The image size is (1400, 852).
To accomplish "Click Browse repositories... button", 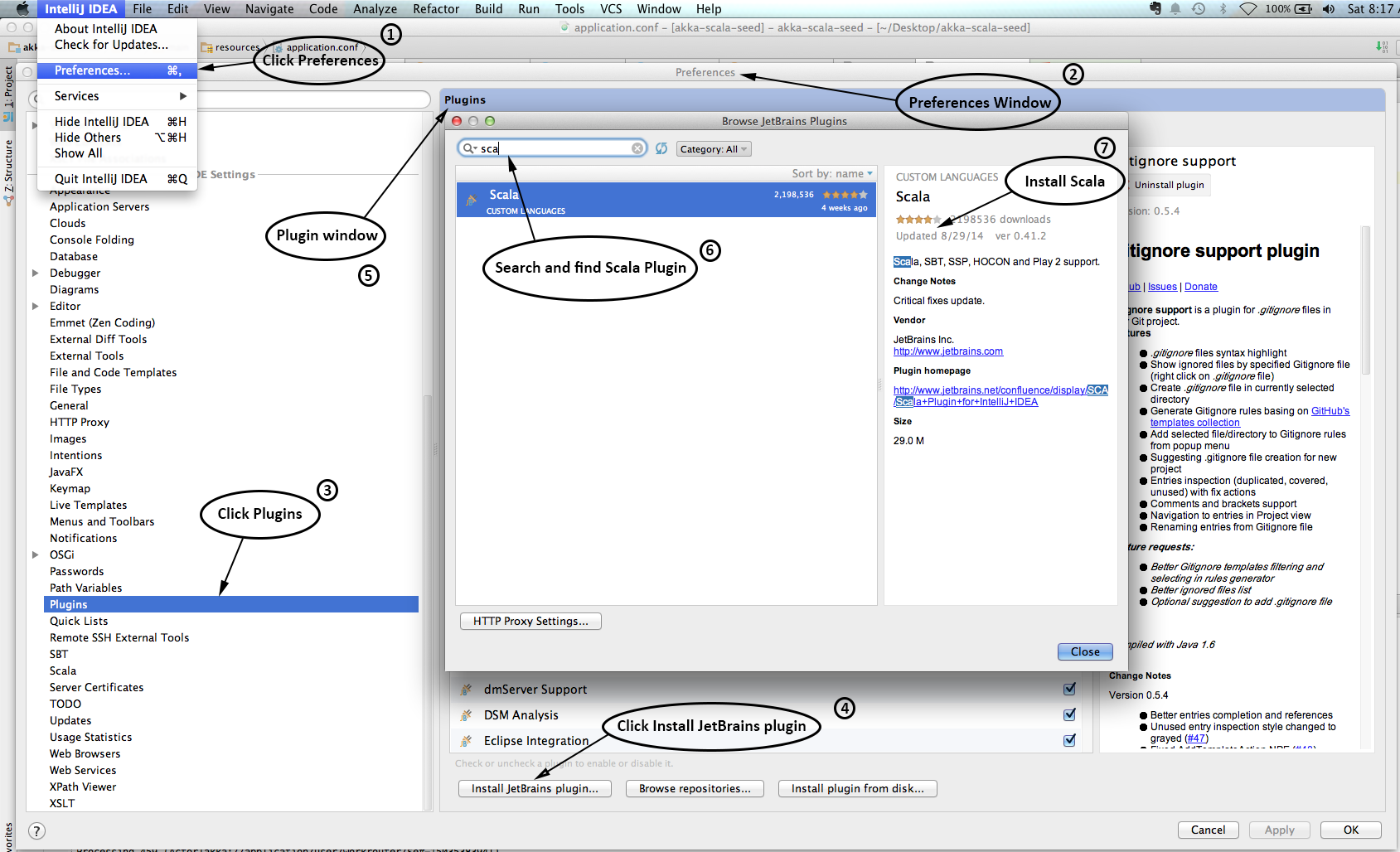I will (x=695, y=788).
